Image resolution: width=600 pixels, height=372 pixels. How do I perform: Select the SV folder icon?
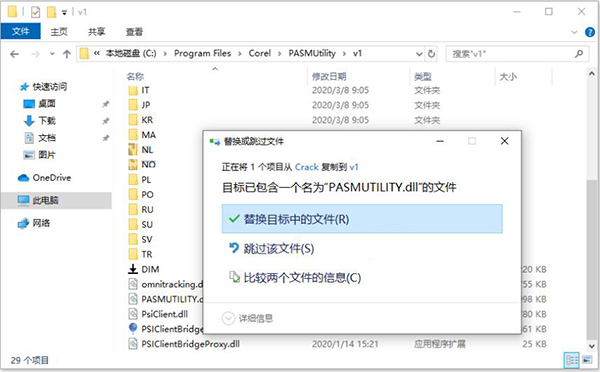(133, 239)
